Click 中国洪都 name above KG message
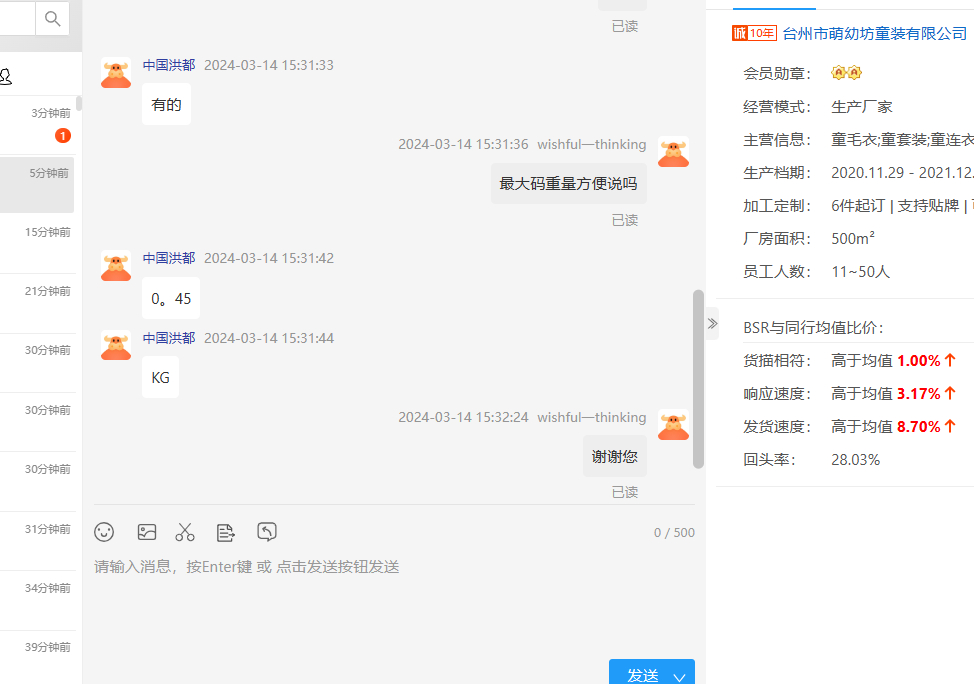Viewport: 974px width, 684px height. [169, 338]
